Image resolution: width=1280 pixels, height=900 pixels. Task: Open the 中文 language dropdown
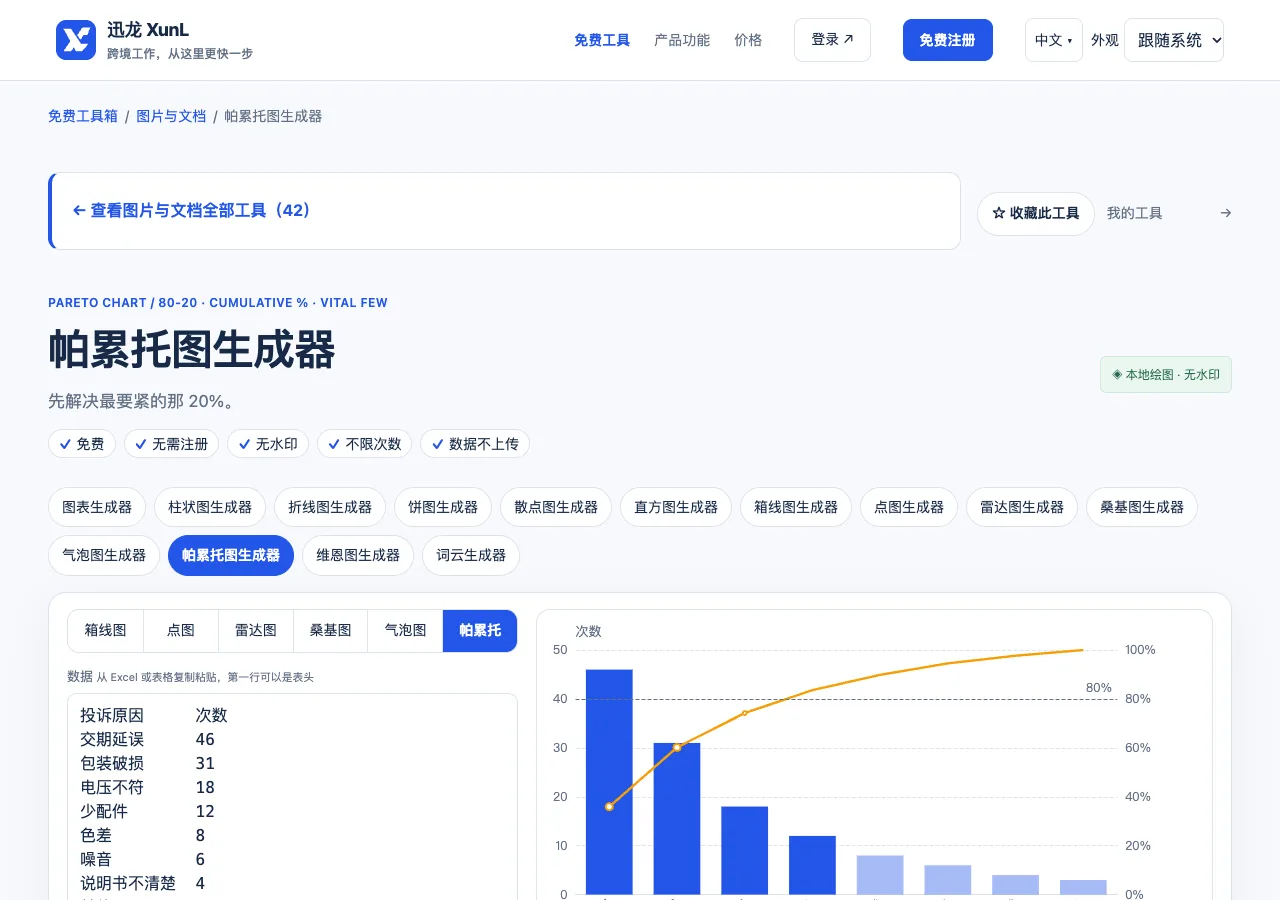pos(1054,40)
